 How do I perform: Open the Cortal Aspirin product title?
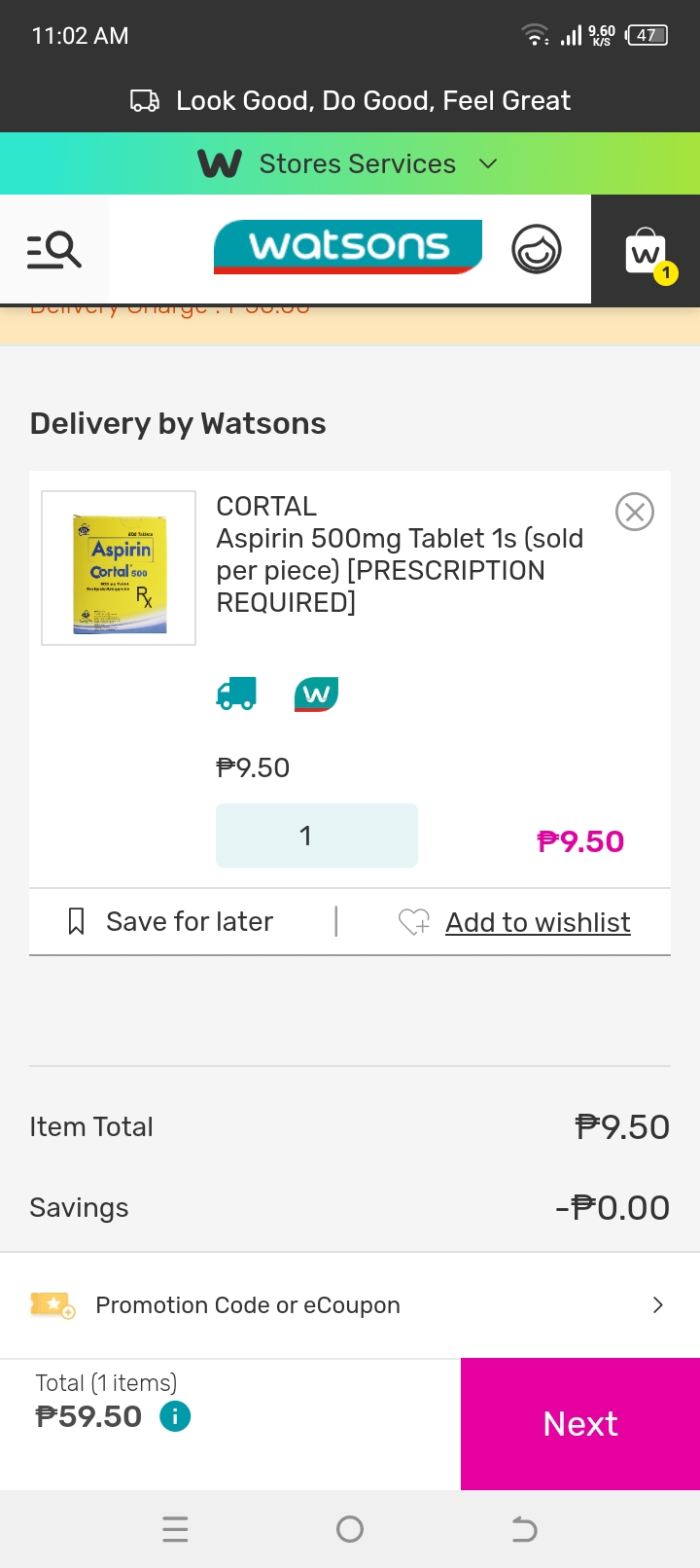coord(400,554)
